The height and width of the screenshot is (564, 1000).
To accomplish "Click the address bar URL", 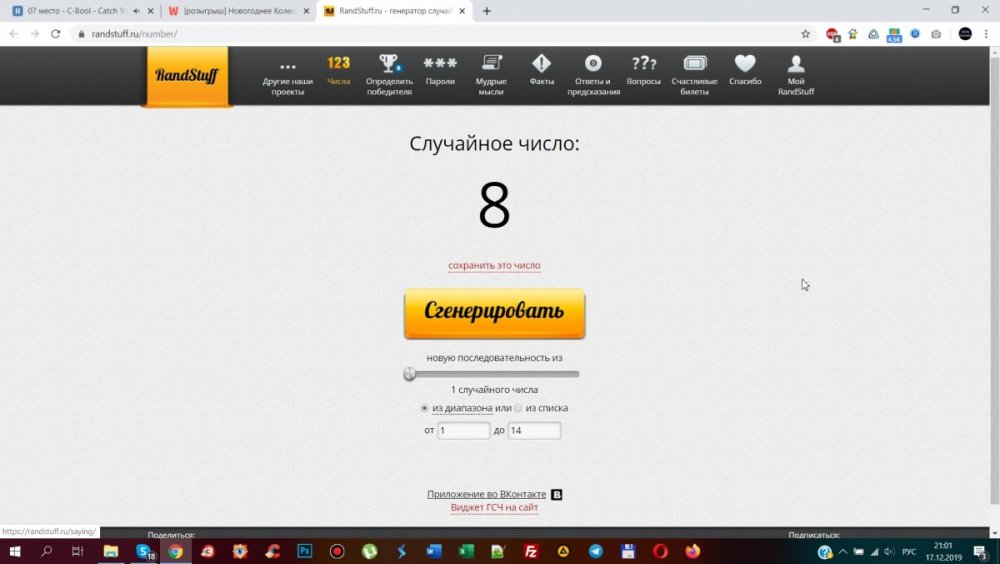I will 134,34.
